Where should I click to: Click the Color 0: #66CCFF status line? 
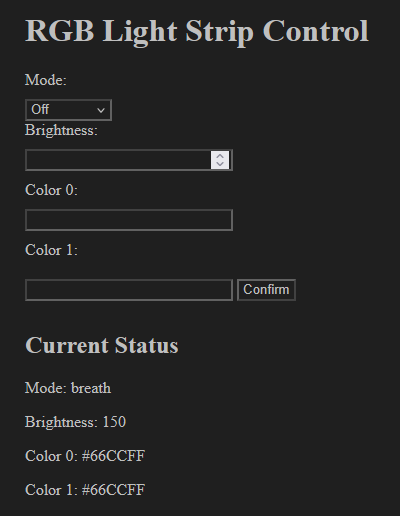[85, 456]
